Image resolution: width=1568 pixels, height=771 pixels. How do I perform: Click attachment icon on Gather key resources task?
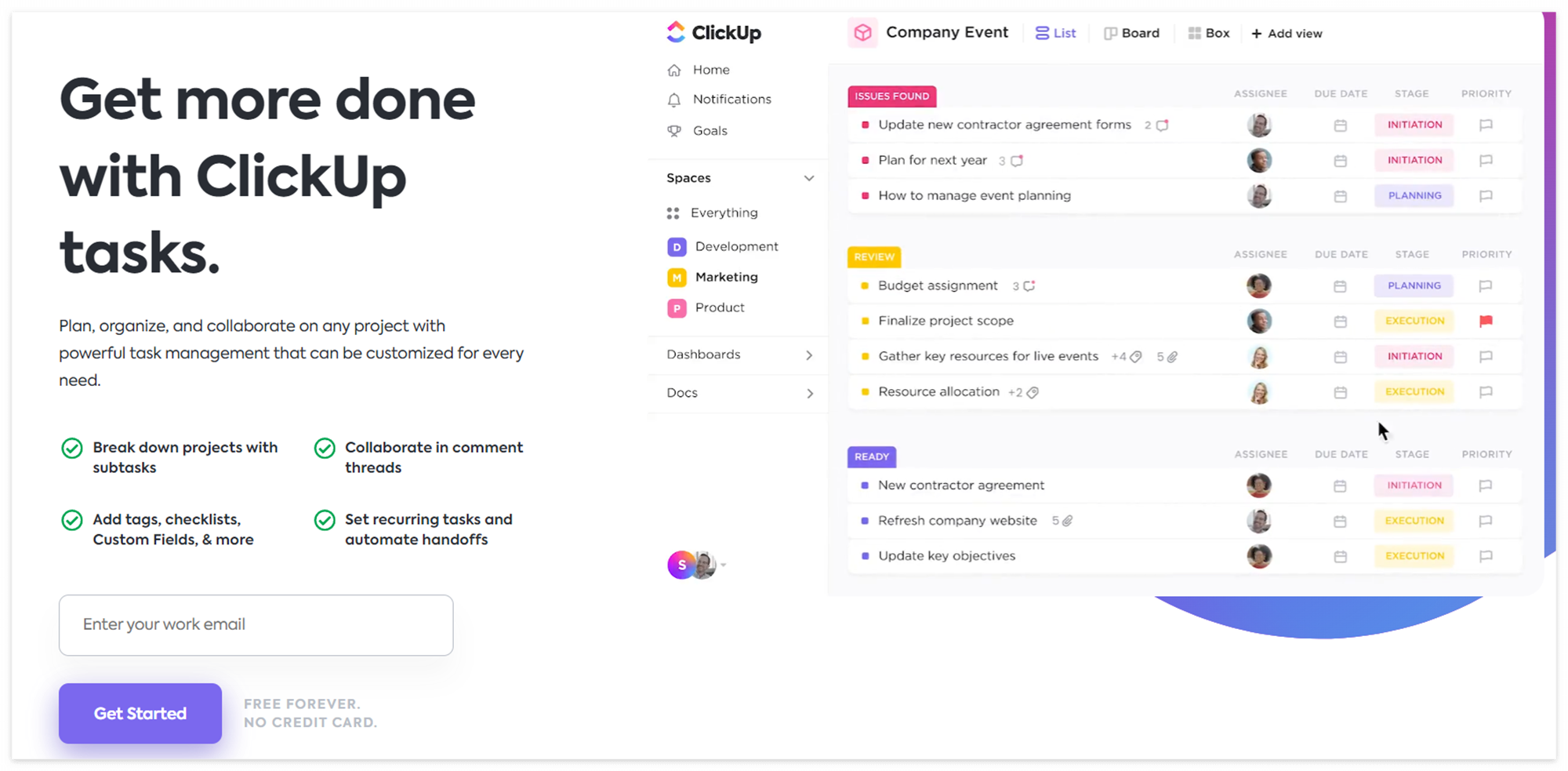point(1172,357)
